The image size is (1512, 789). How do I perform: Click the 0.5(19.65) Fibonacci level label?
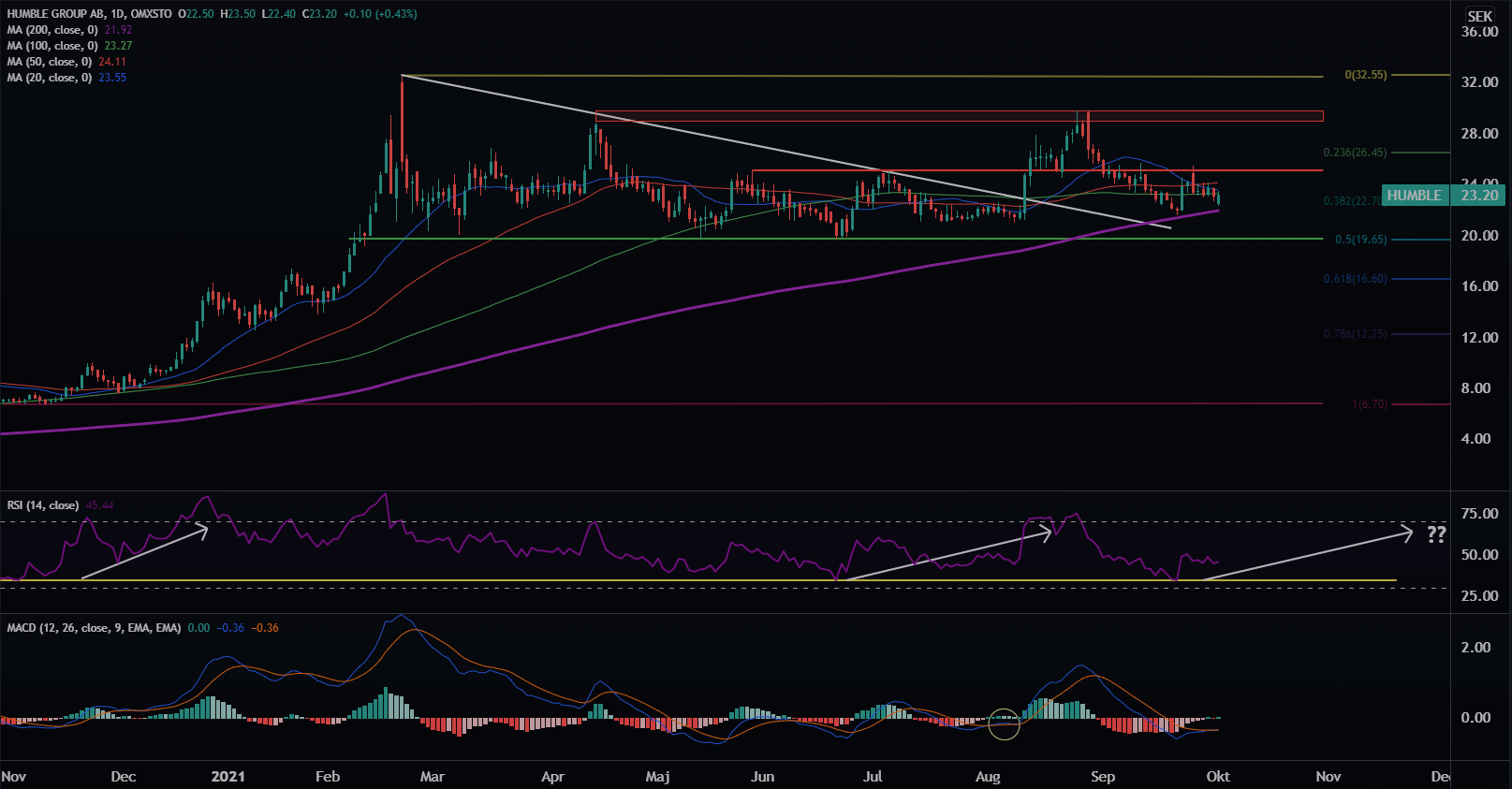pyautogui.click(x=1360, y=240)
